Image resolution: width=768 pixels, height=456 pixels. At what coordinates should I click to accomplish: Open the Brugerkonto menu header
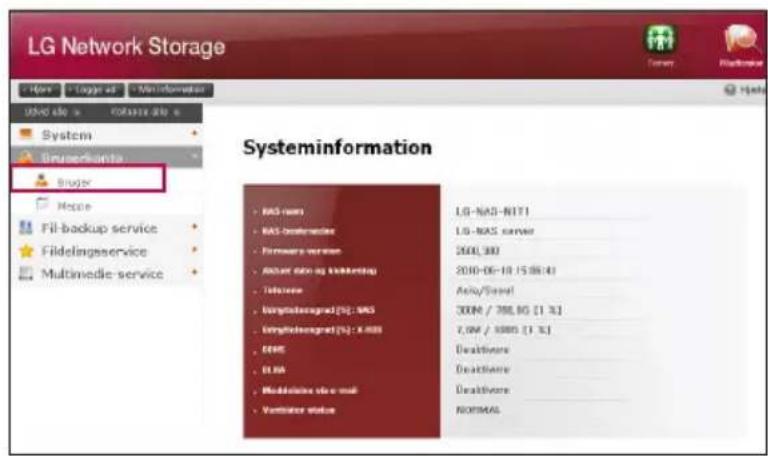pos(106,157)
